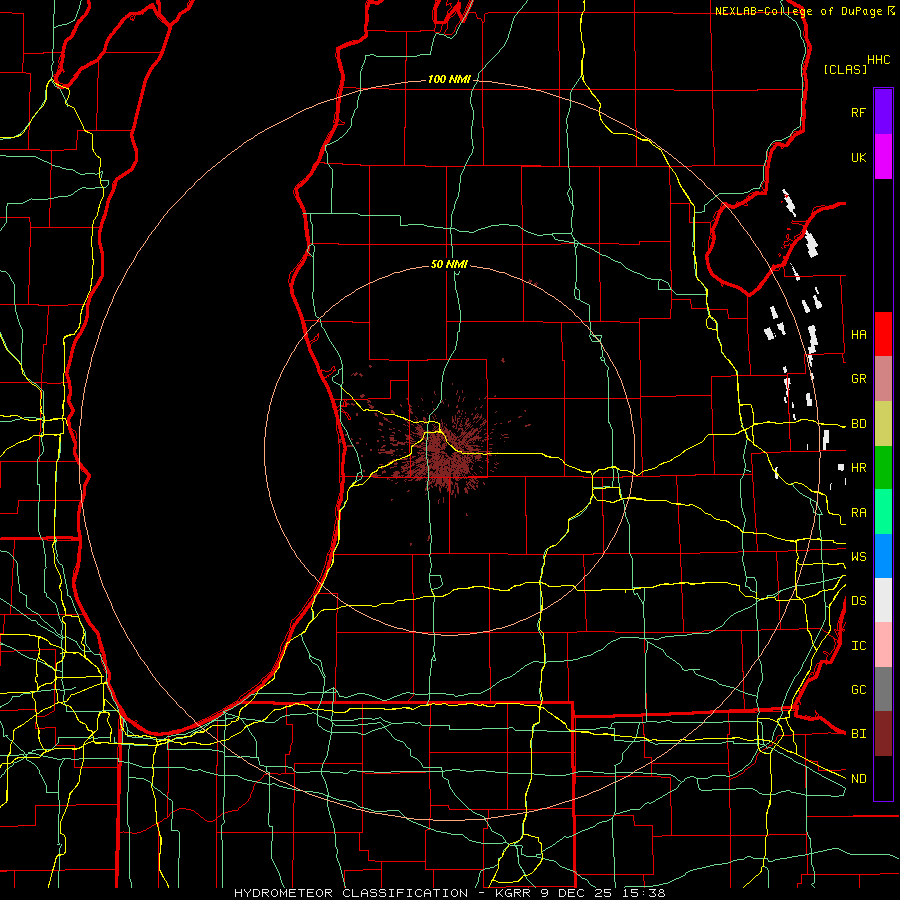
Task: Click the BD legend label
Action: 858,424
